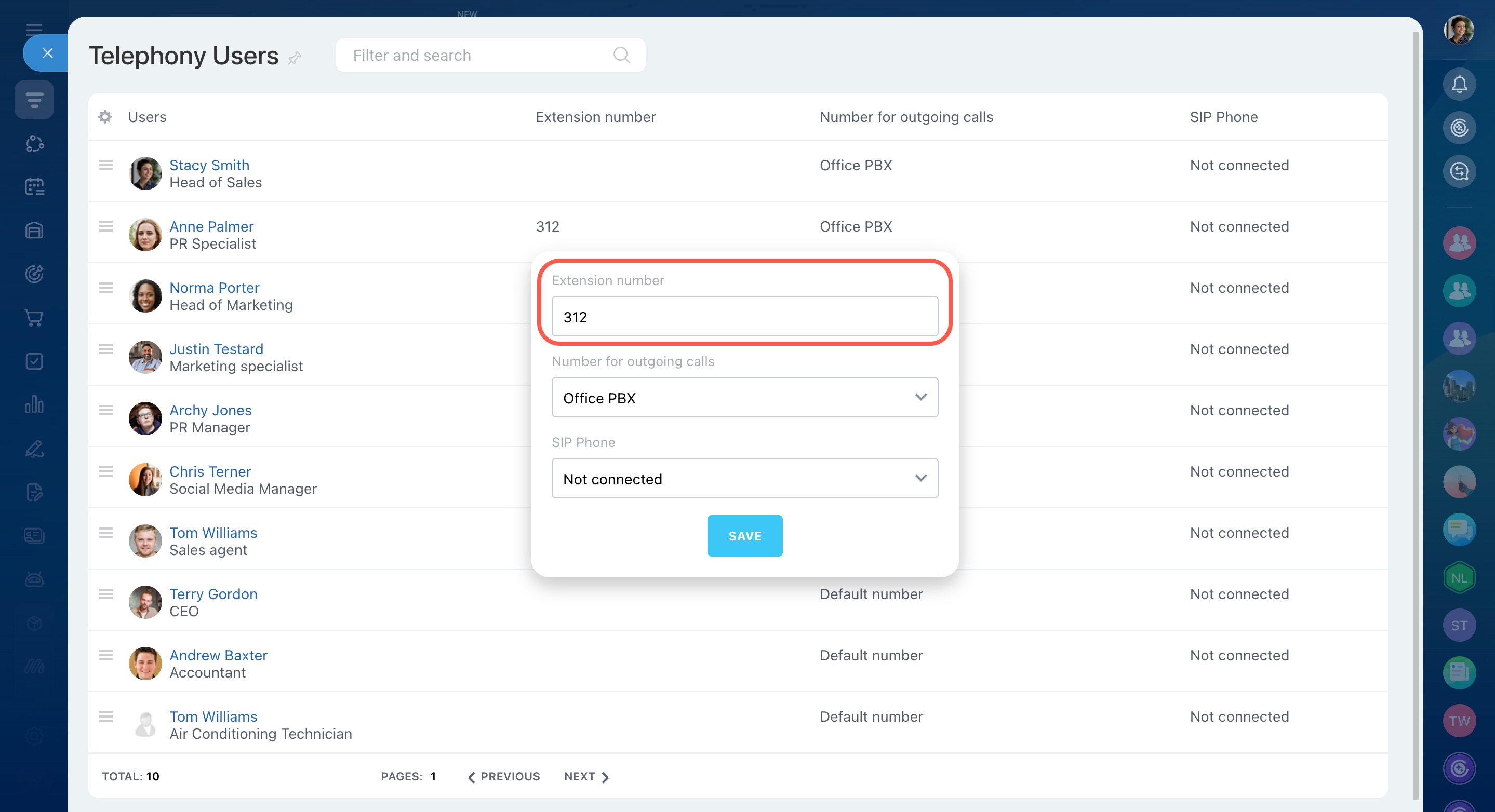
Task: Pin the Telephony Users page icon
Action: (295, 58)
